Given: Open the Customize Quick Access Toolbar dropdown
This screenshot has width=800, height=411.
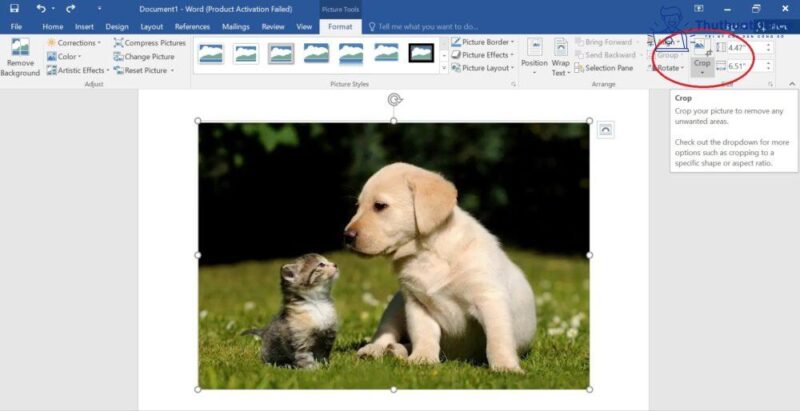Looking at the screenshot, I should [x=99, y=9].
